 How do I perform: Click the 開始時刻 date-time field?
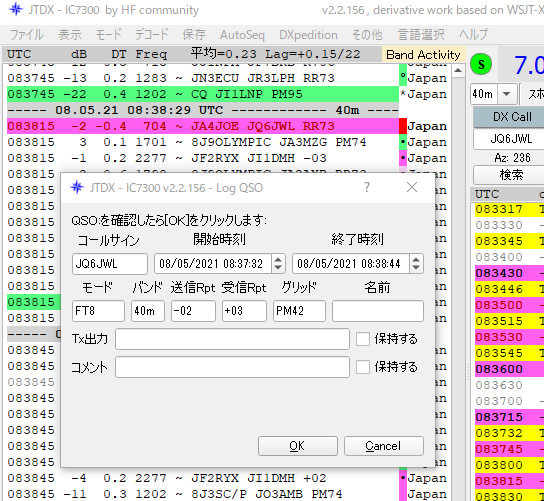click(x=213, y=264)
